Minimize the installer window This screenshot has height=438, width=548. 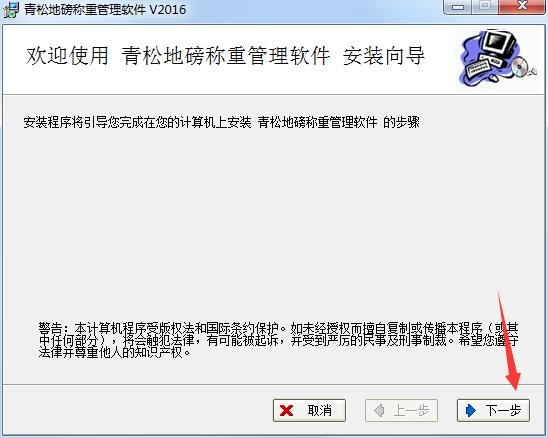457,7
